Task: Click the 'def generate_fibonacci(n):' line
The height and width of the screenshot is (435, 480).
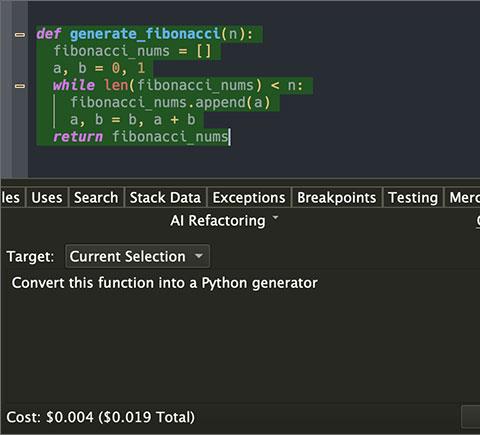Action: tap(145, 34)
